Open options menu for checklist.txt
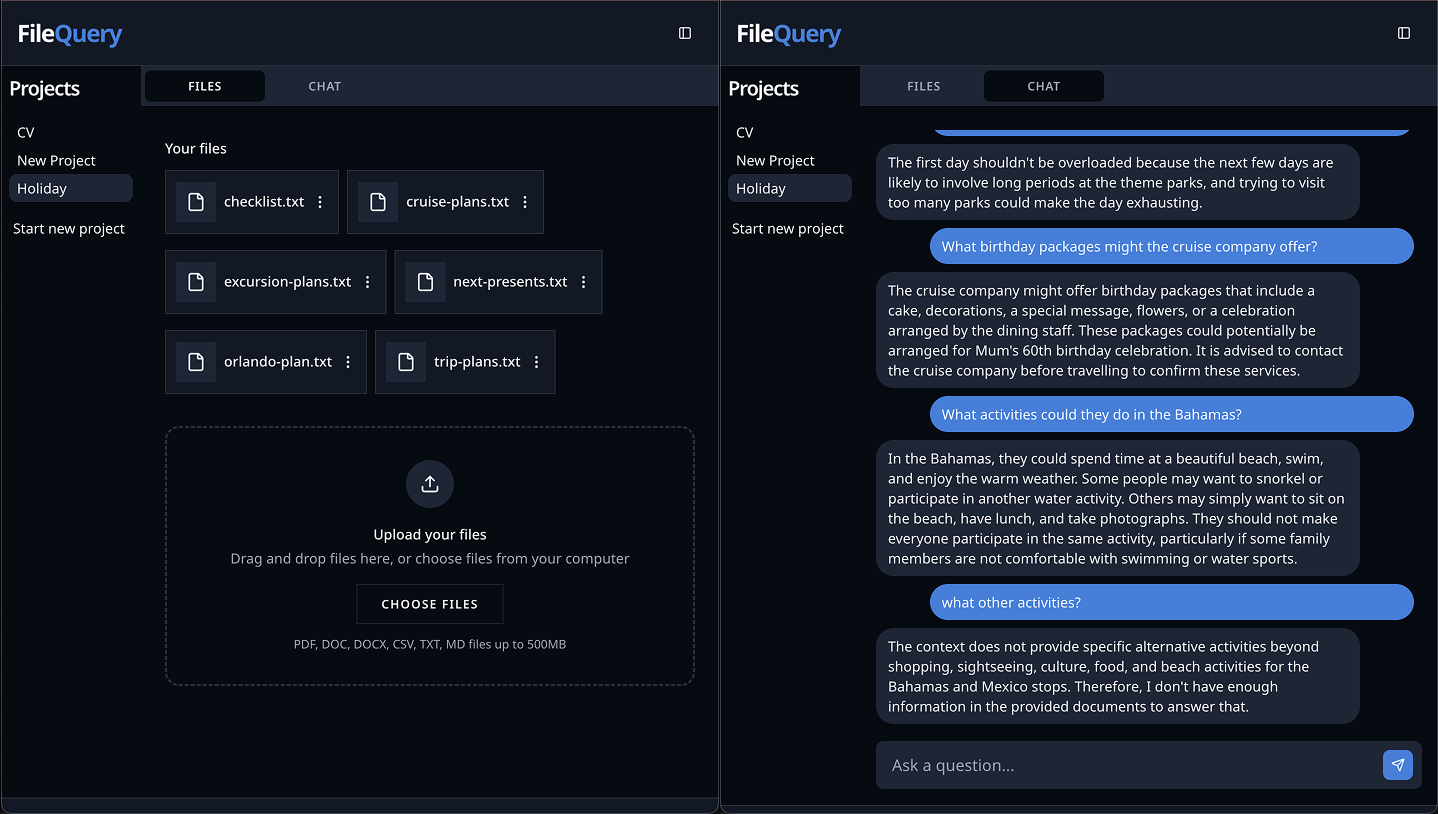The width and height of the screenshot is (1438, 814). (x=320, y=202)
